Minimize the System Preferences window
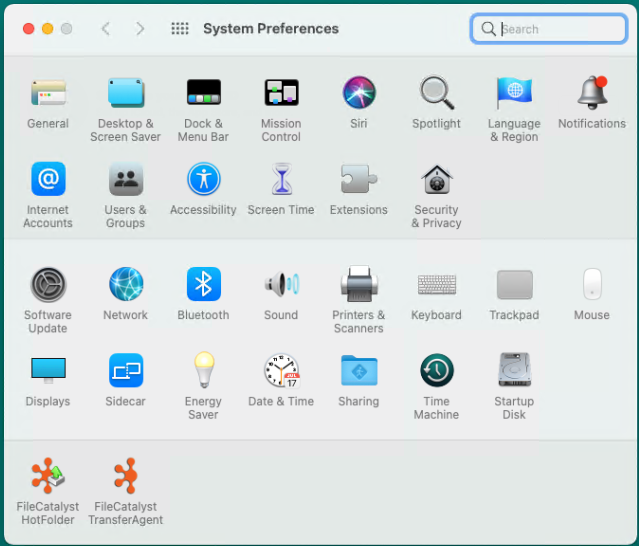 coord(48,29)
